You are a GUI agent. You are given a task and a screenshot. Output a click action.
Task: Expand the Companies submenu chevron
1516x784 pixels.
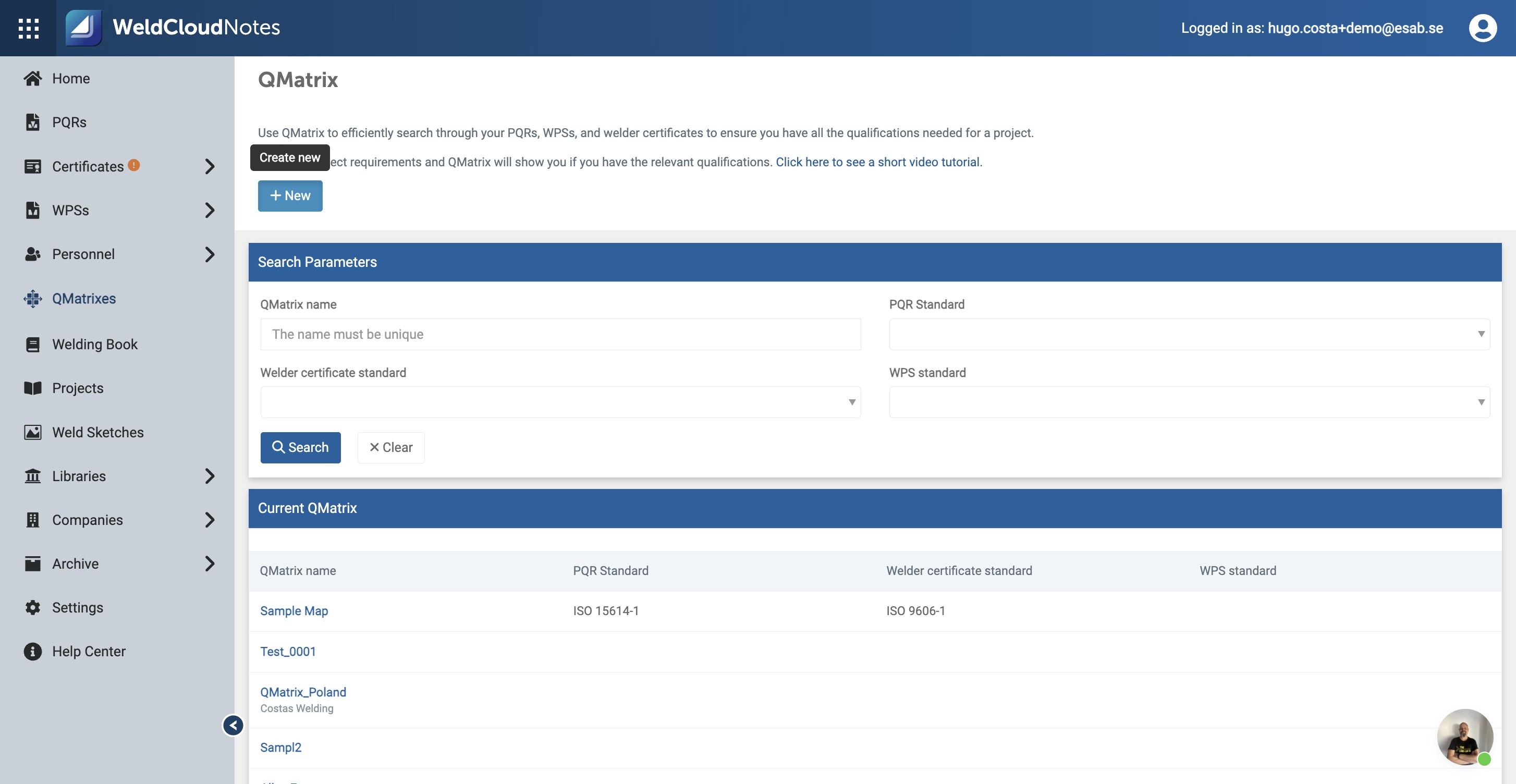point(210,520)
